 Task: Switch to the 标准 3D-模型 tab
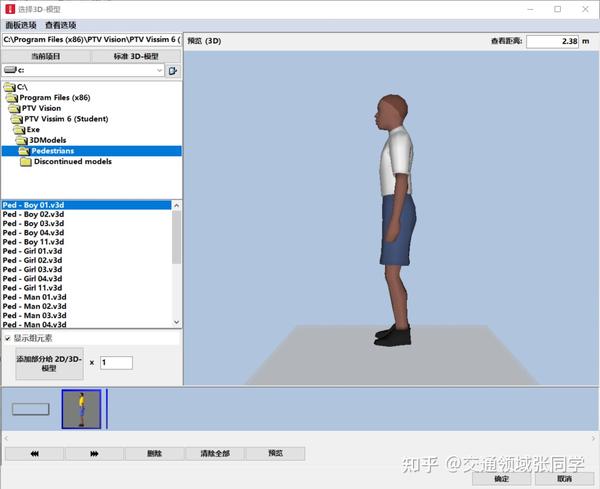pos(136,56)
